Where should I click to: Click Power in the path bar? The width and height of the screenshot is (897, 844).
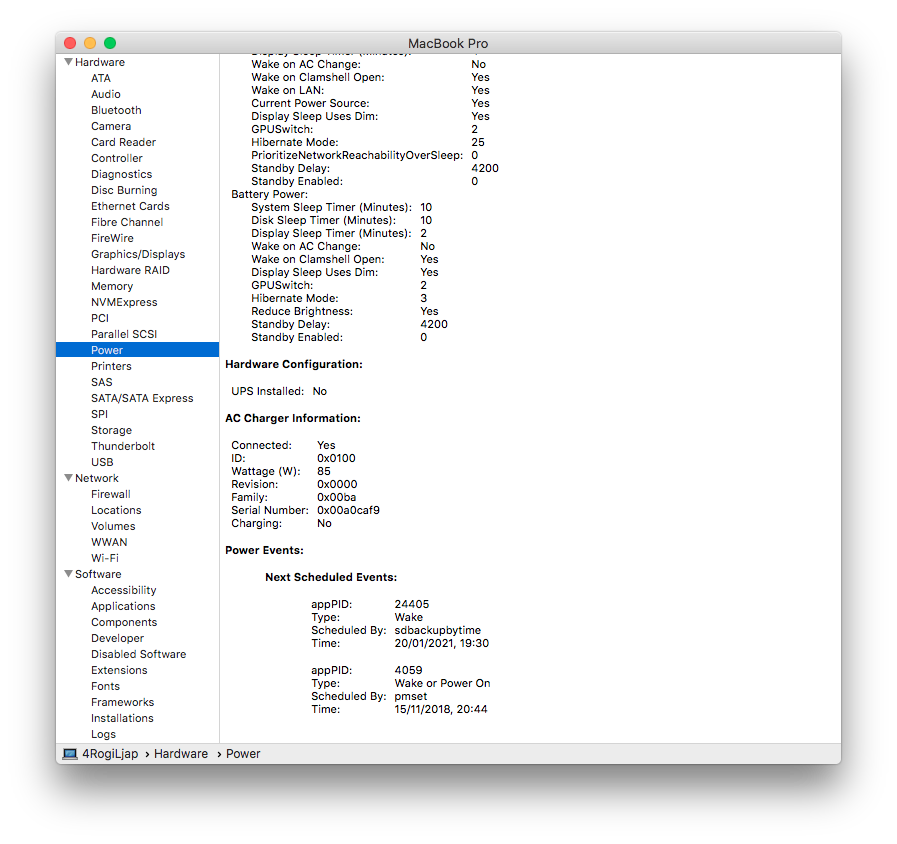click(243, 754)
